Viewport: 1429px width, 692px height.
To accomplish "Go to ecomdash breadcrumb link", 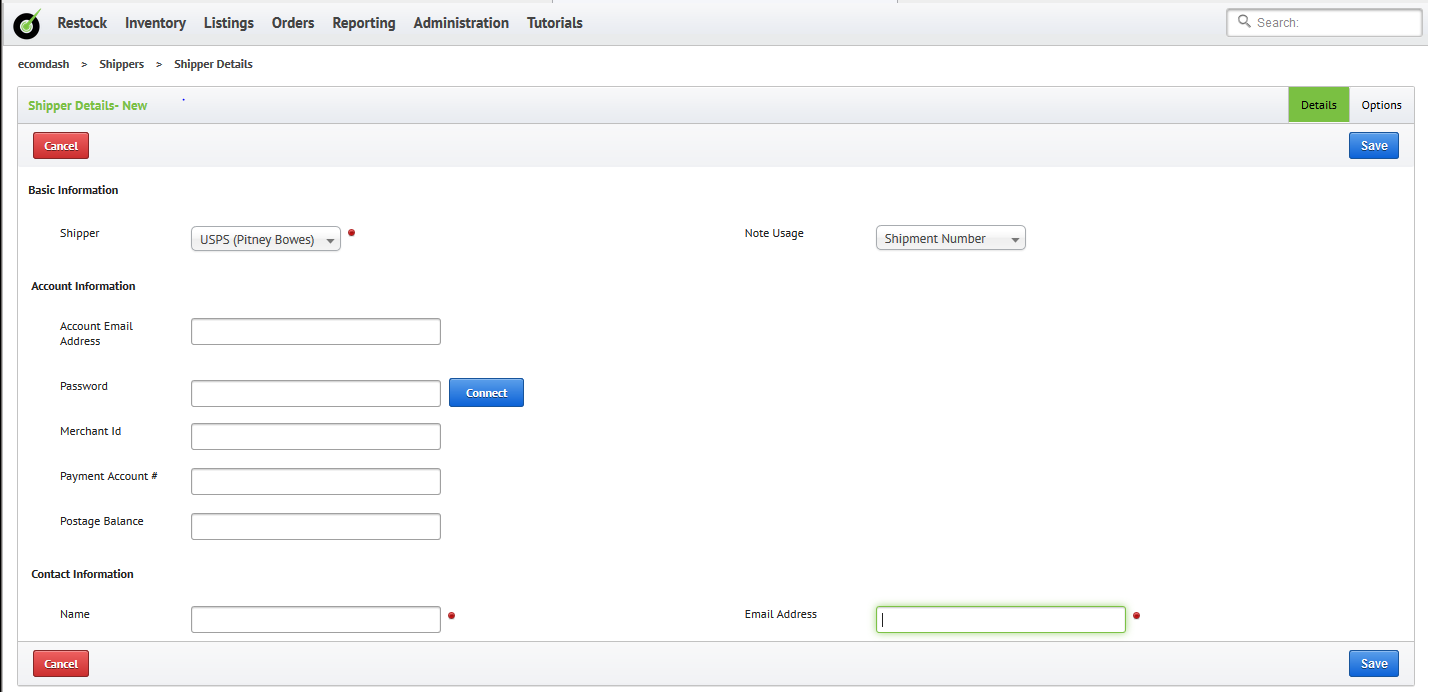I will (x=43, y=64).
